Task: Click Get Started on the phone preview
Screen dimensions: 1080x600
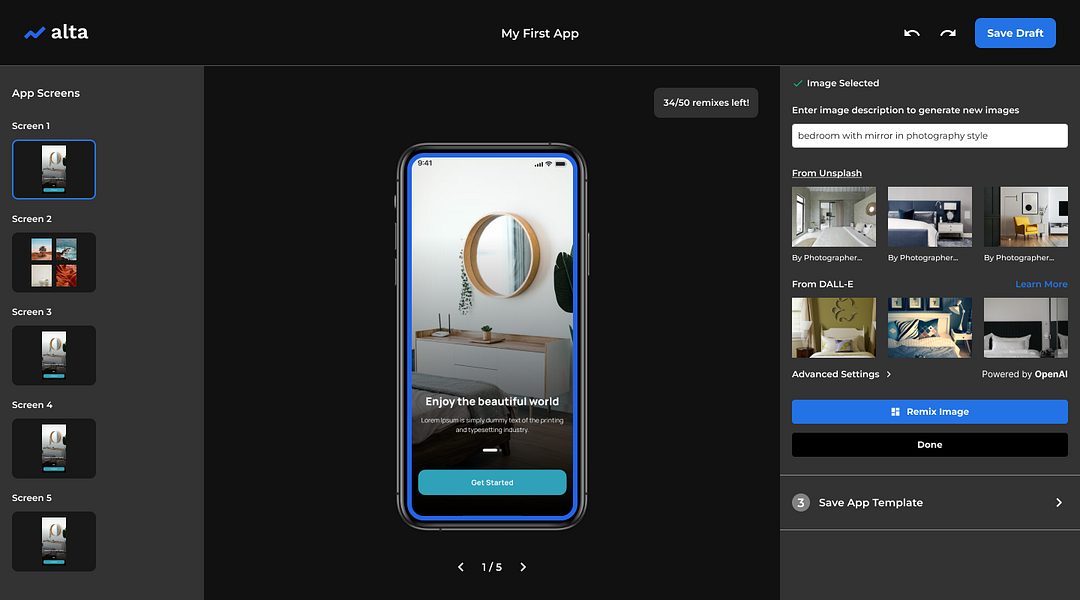Action: [x=491, y=482]
